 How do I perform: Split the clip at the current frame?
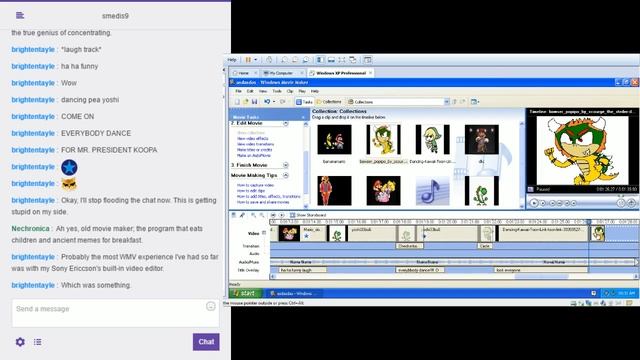[620, 203]
